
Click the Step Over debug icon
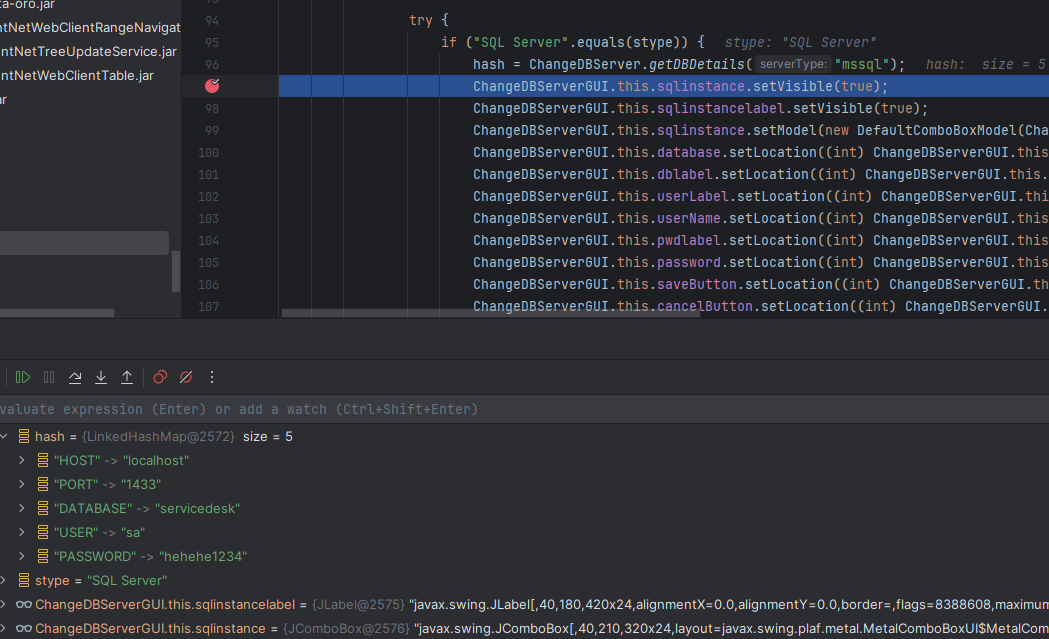pos(75,377)
